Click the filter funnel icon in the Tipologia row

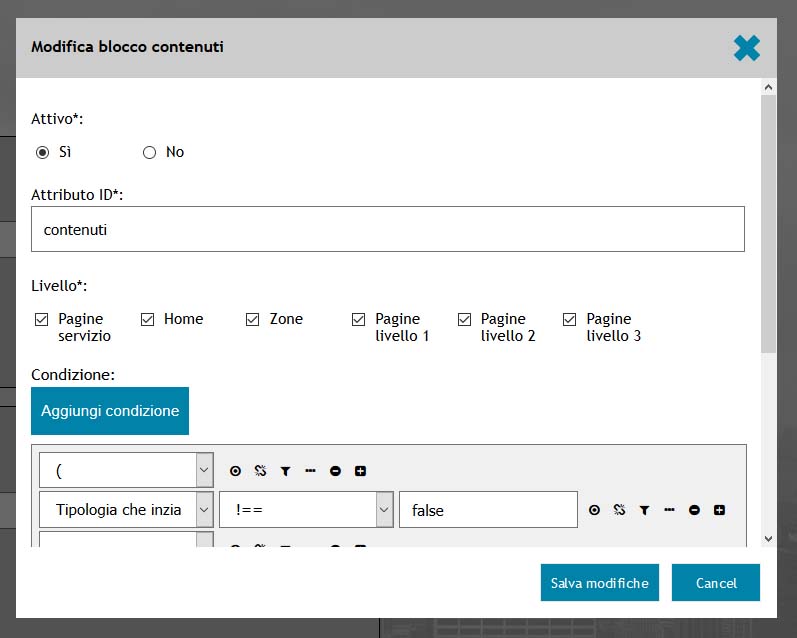point(644,510)
